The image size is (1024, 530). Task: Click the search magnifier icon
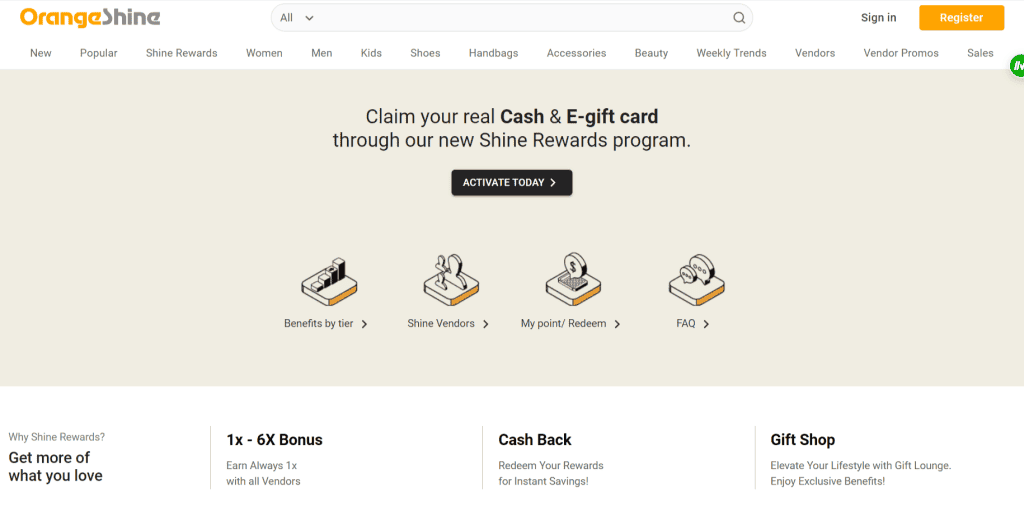(739, 18)
